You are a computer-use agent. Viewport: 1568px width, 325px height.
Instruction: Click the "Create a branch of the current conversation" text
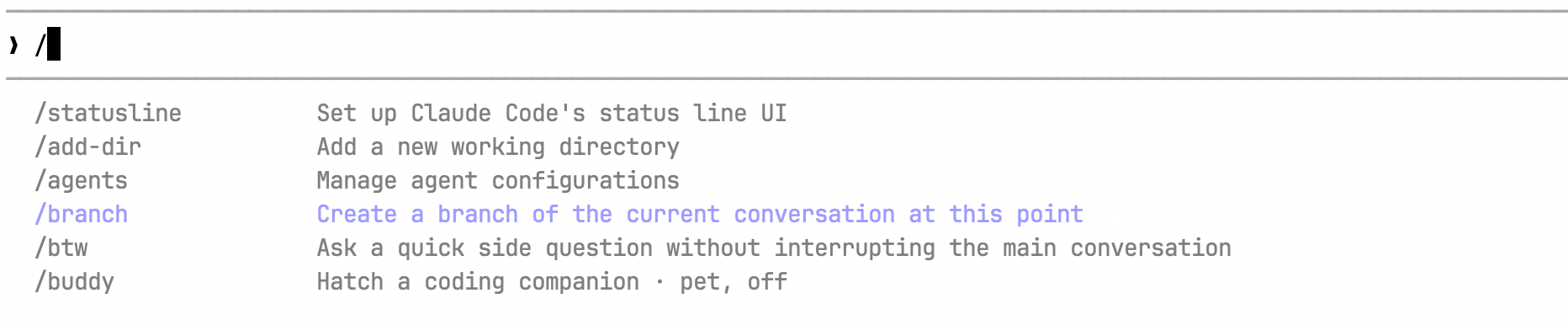606,214
